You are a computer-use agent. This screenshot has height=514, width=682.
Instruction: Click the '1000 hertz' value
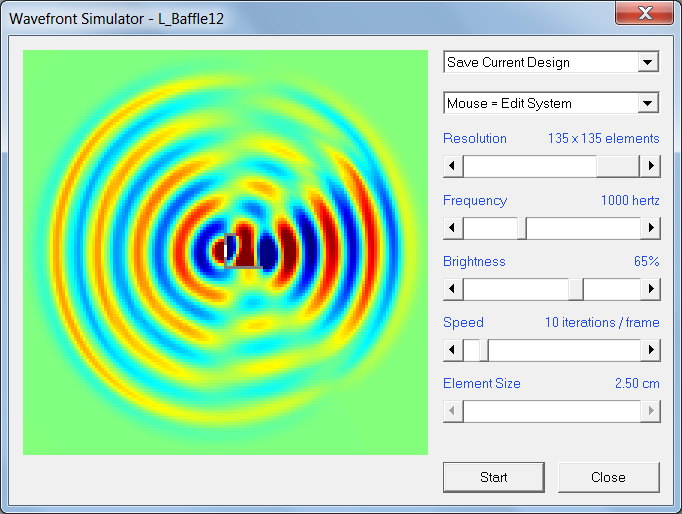pyautogui.click(x=630, y=200)
